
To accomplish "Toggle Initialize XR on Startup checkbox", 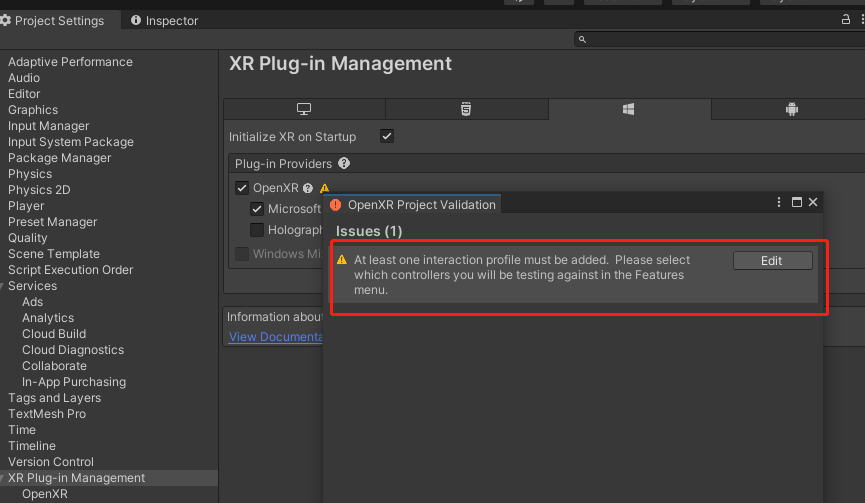I will [387, 136].
